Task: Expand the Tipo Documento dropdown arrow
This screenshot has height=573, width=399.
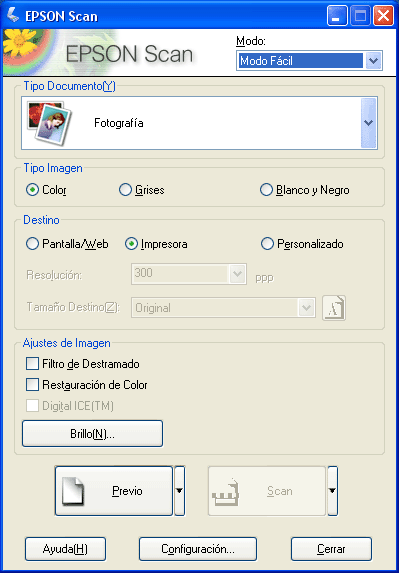Action: click(x=369, y=123)
